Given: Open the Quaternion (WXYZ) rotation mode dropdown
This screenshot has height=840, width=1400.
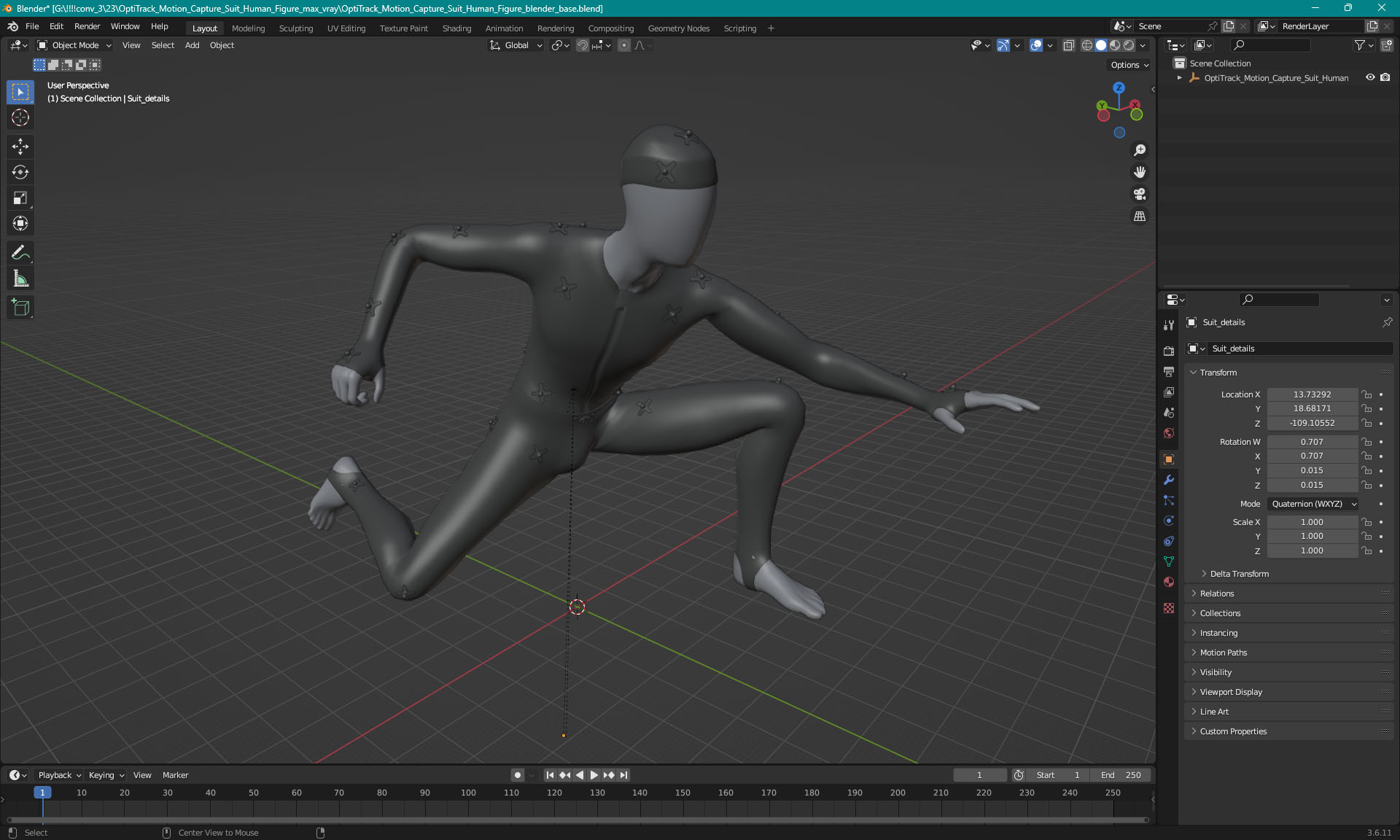Looking at the screenshot, I should (x=1313, y=504).
